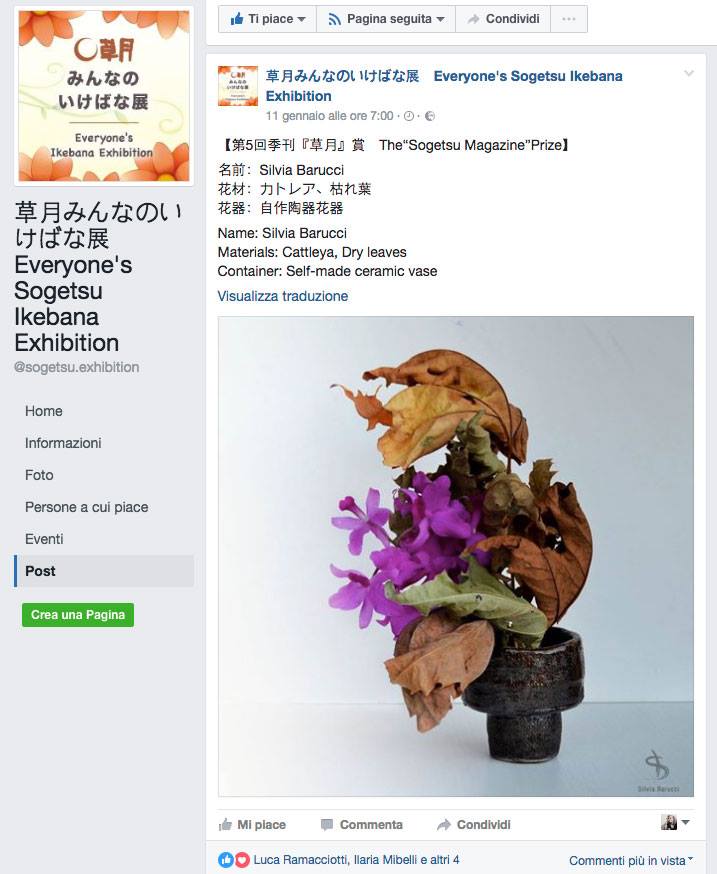Open the ikebana arrangement photo
Viewport: 717px width, 874px height.
point(456,556)
